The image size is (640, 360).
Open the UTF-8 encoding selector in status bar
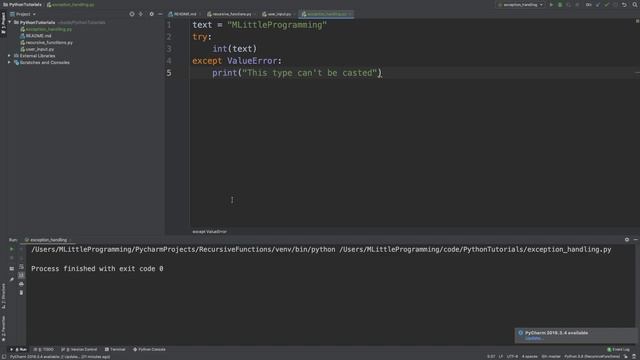click(x=512, y=356)
